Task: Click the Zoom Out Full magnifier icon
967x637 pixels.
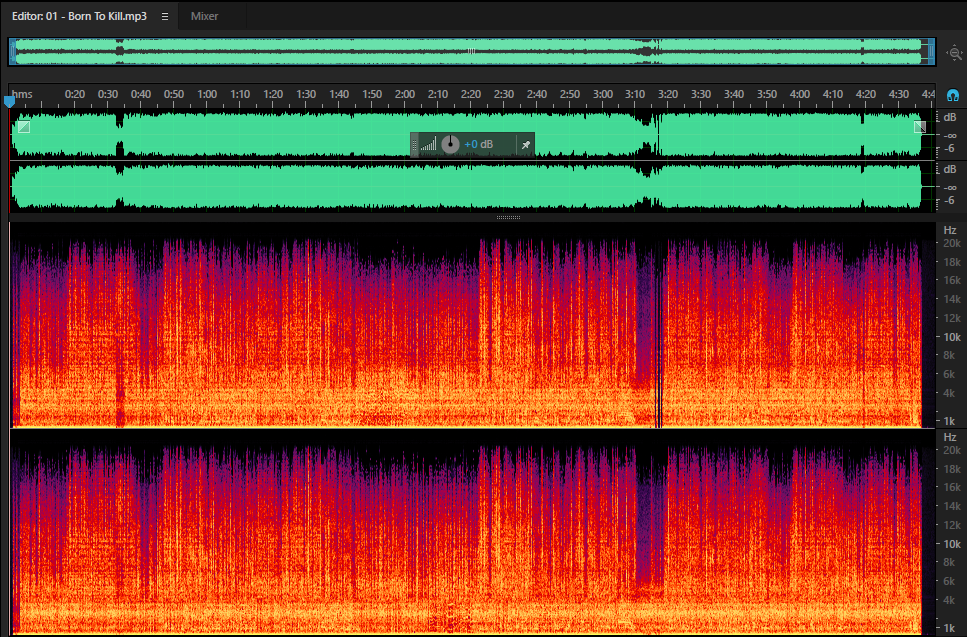Action: click(955, 53)
